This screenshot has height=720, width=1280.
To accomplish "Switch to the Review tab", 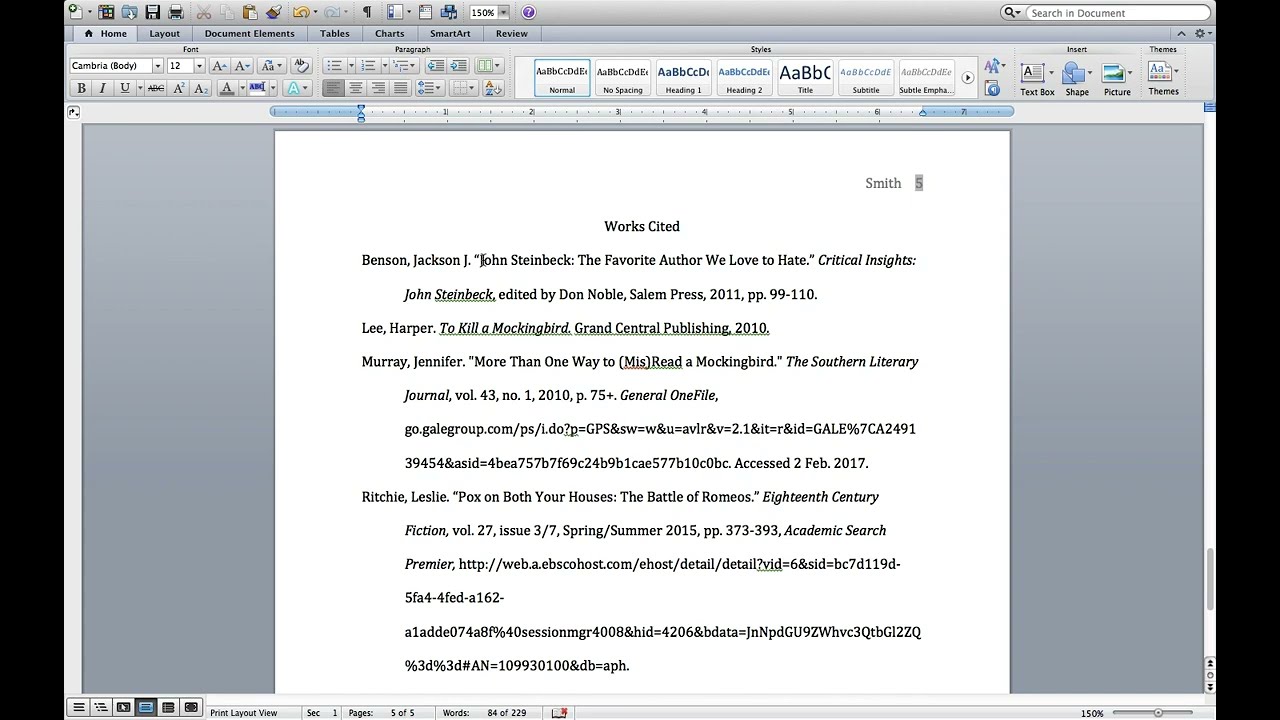I will point(511,33).
